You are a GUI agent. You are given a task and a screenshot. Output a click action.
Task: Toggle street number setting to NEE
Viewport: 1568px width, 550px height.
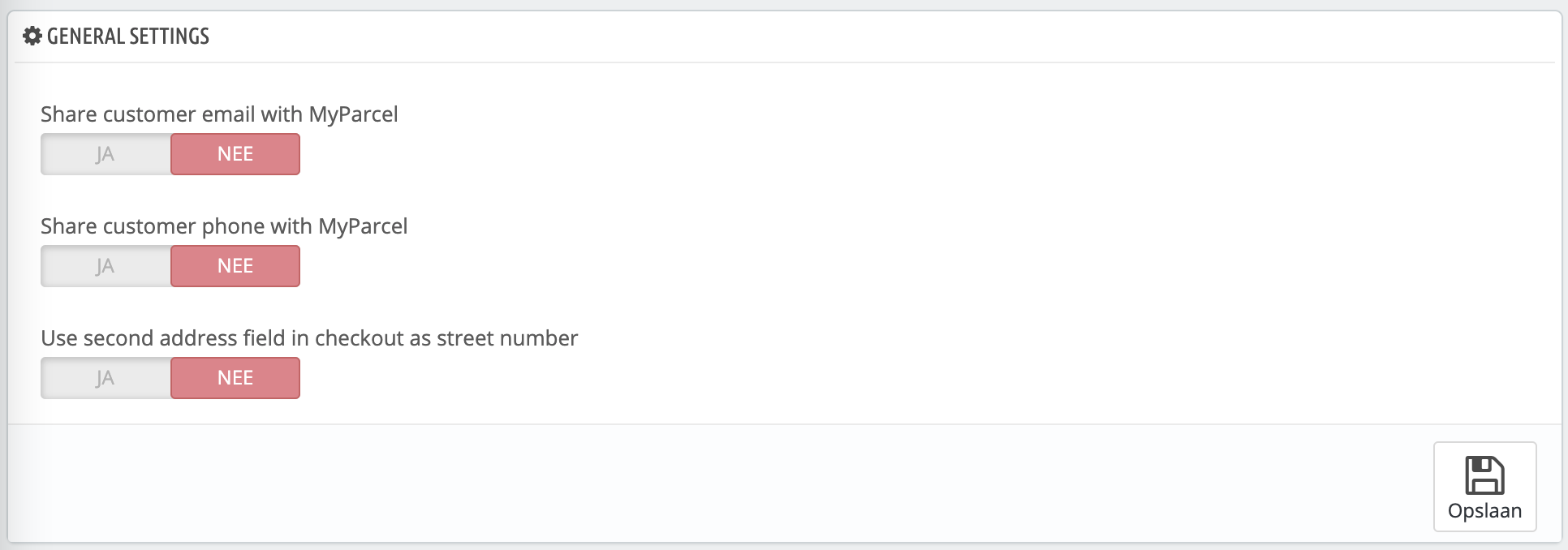pyautogui.click(x=235, y=377)
